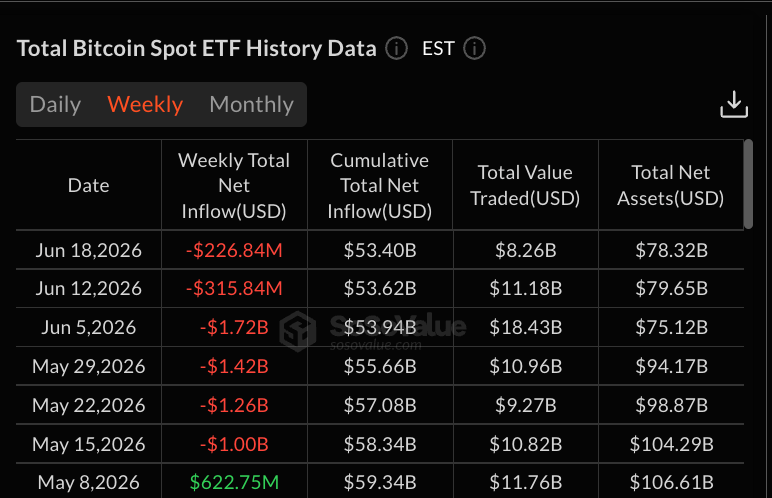Click the Total Value Traded column header
Screen dimensions: 772x498
tap(525, 185)
